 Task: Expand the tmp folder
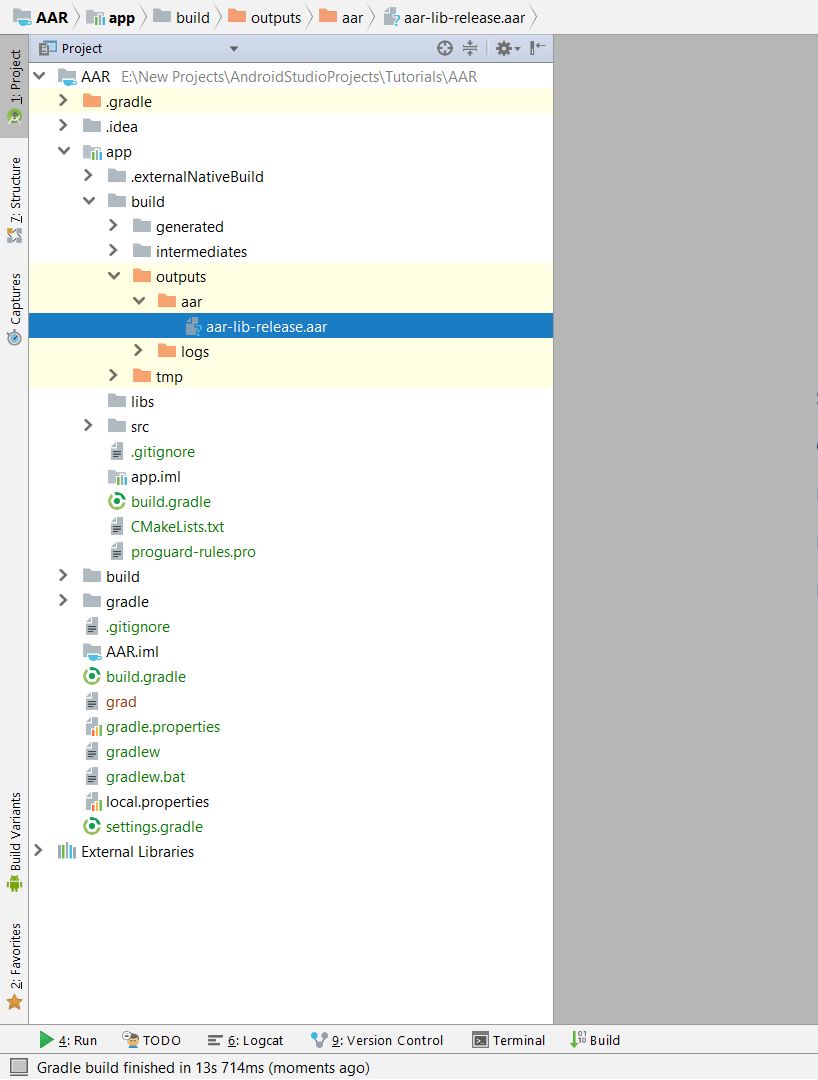coord(114,376)
